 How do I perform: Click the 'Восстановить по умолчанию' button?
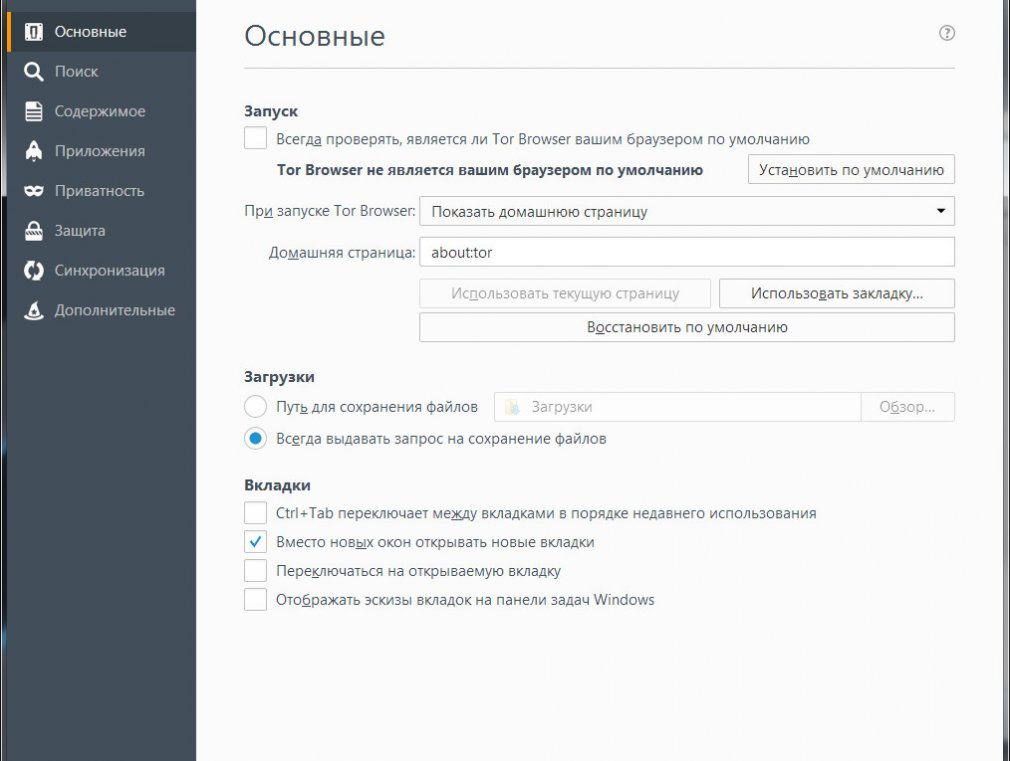coord(687,327)
